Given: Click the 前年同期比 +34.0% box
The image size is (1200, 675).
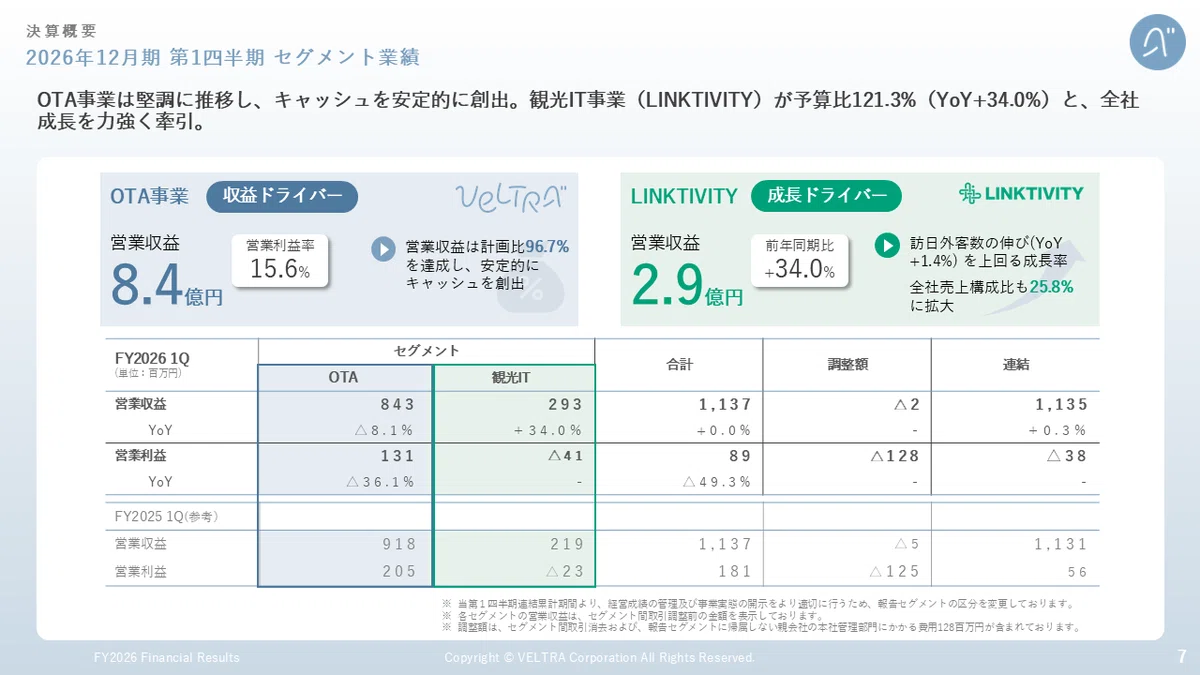Looking at the screenshot, I should coord(800,260).
